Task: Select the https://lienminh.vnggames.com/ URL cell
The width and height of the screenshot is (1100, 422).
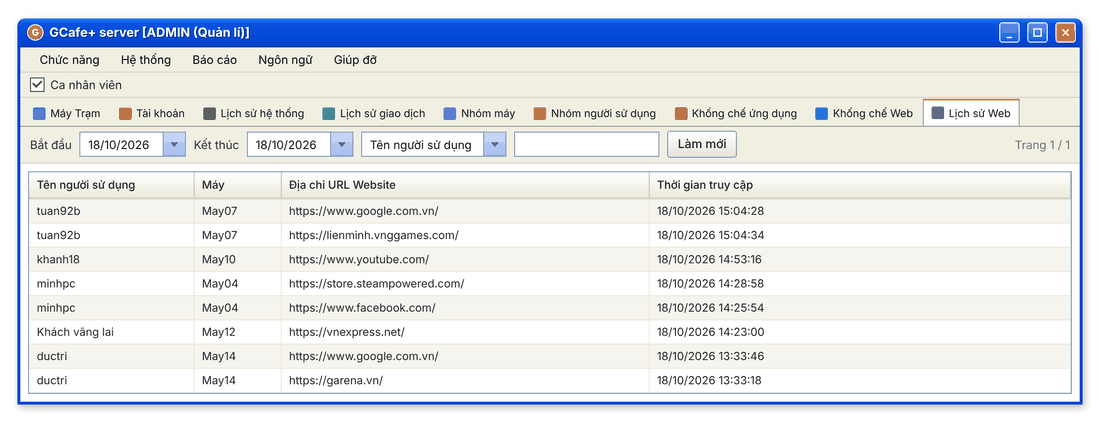Action: (x=465, y=235)
